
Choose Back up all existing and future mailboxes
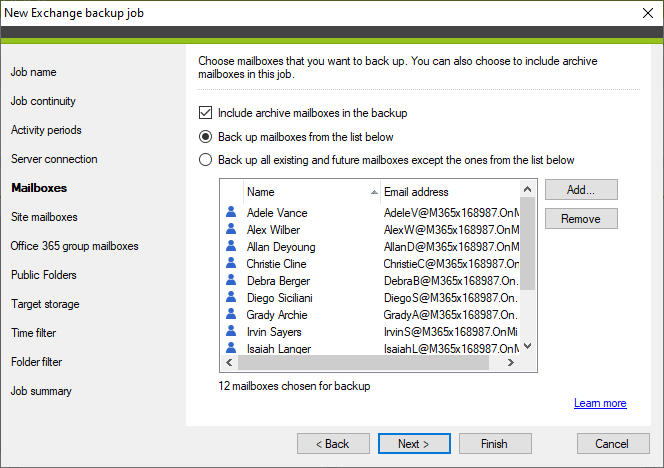click(206, 160)
